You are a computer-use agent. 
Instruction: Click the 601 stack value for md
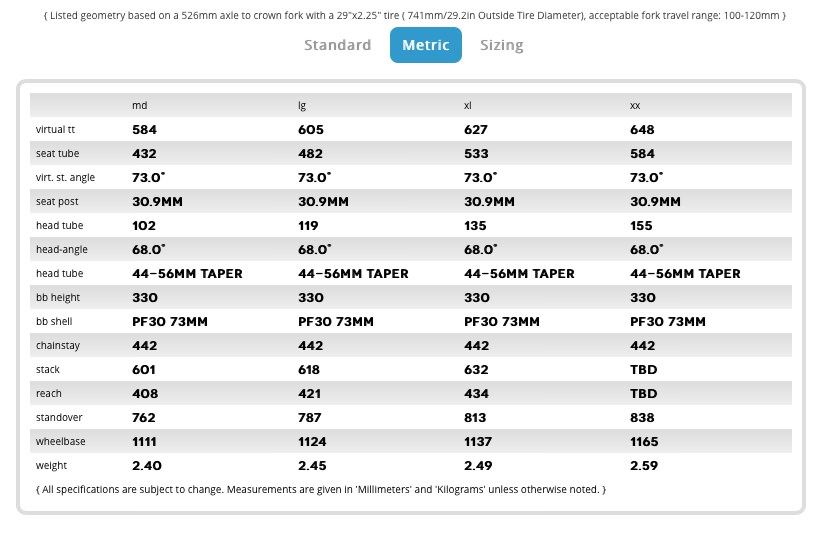click(144, 370)
